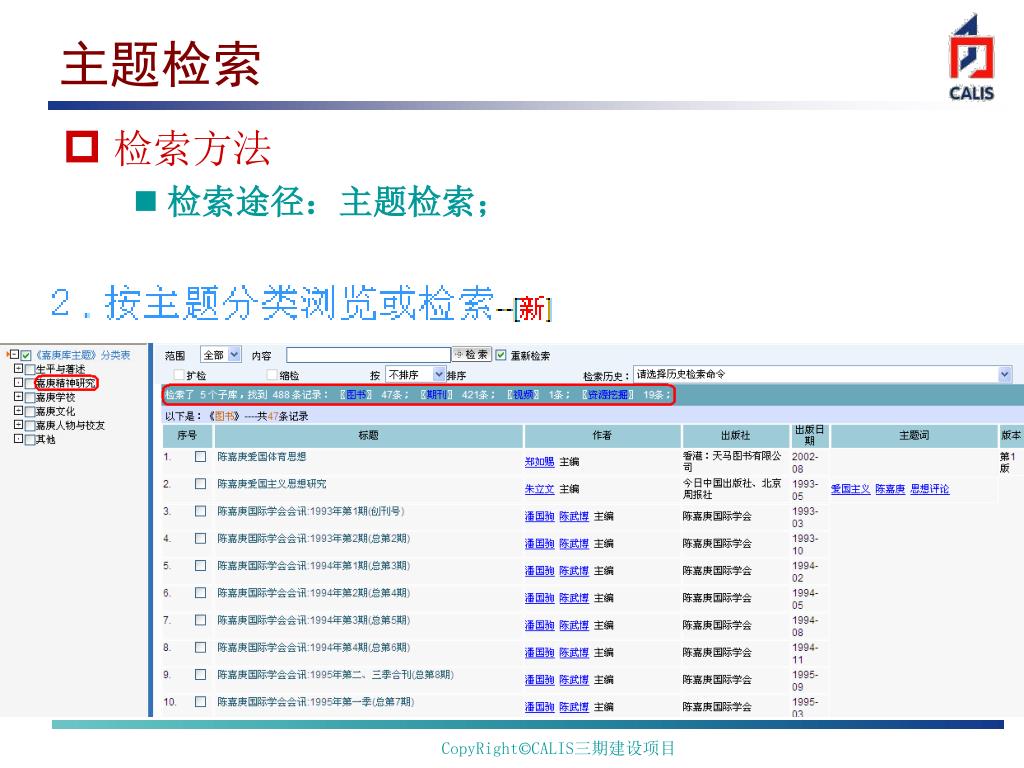Click the CALIS logo icon
Image resolution: width=1024 pixels, height=768 pixels.
pyautogui.click(x=972, y=57)
